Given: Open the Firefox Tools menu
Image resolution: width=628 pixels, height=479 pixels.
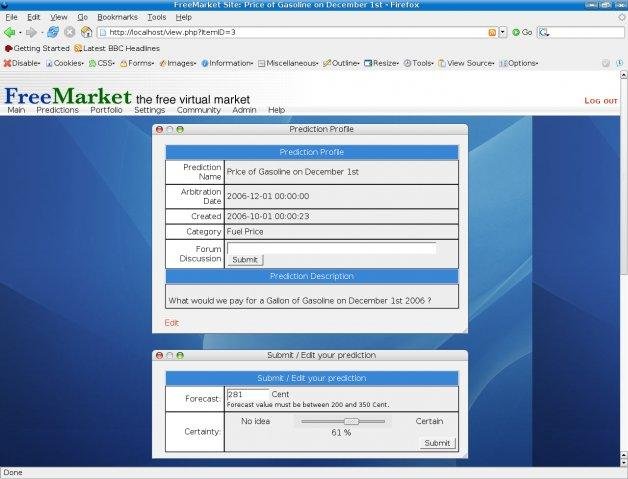Looking at the screenshot, I should (157, 17).
